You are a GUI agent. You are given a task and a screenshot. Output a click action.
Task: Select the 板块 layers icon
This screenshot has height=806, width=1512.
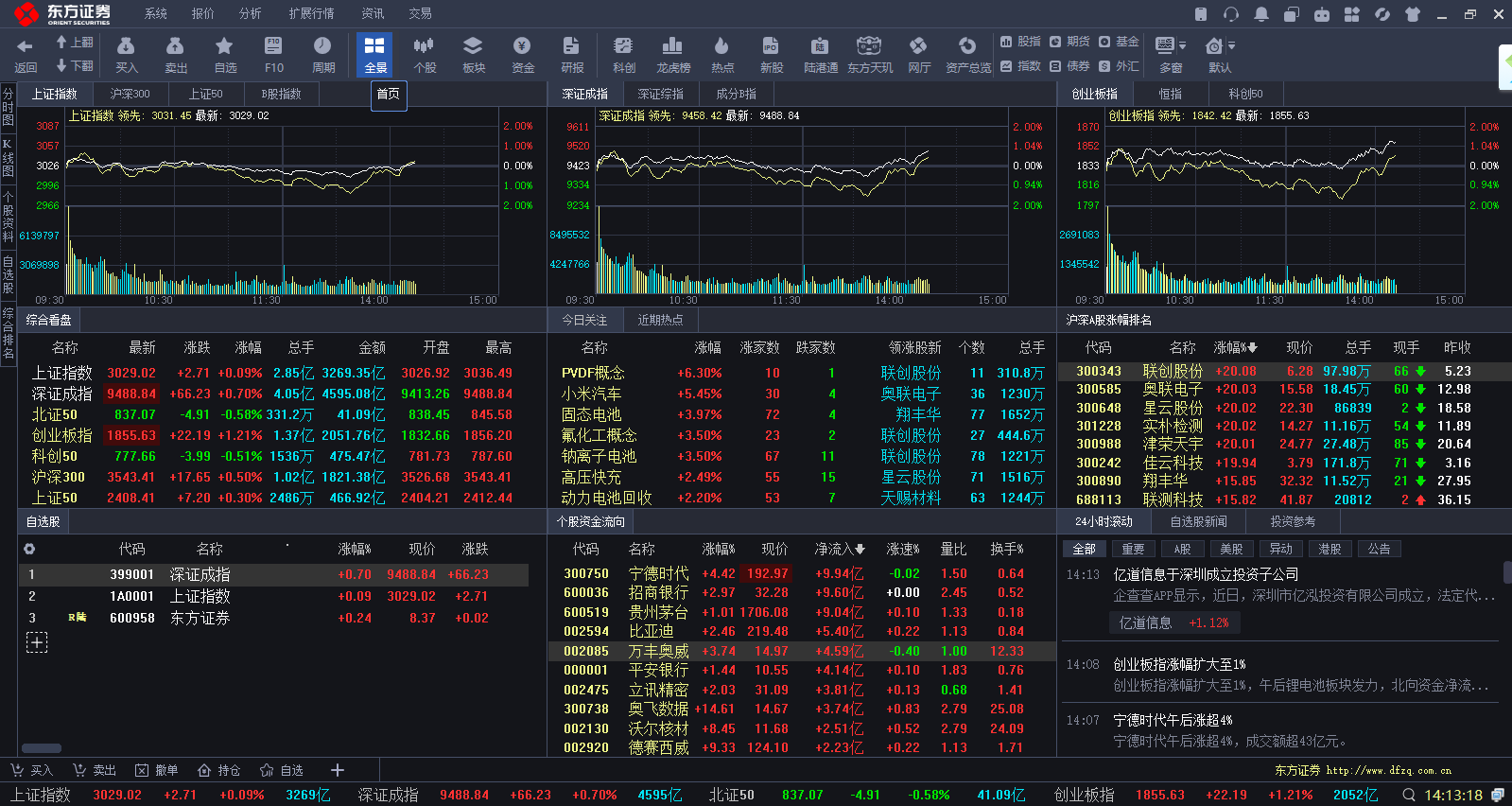[473, 55]
